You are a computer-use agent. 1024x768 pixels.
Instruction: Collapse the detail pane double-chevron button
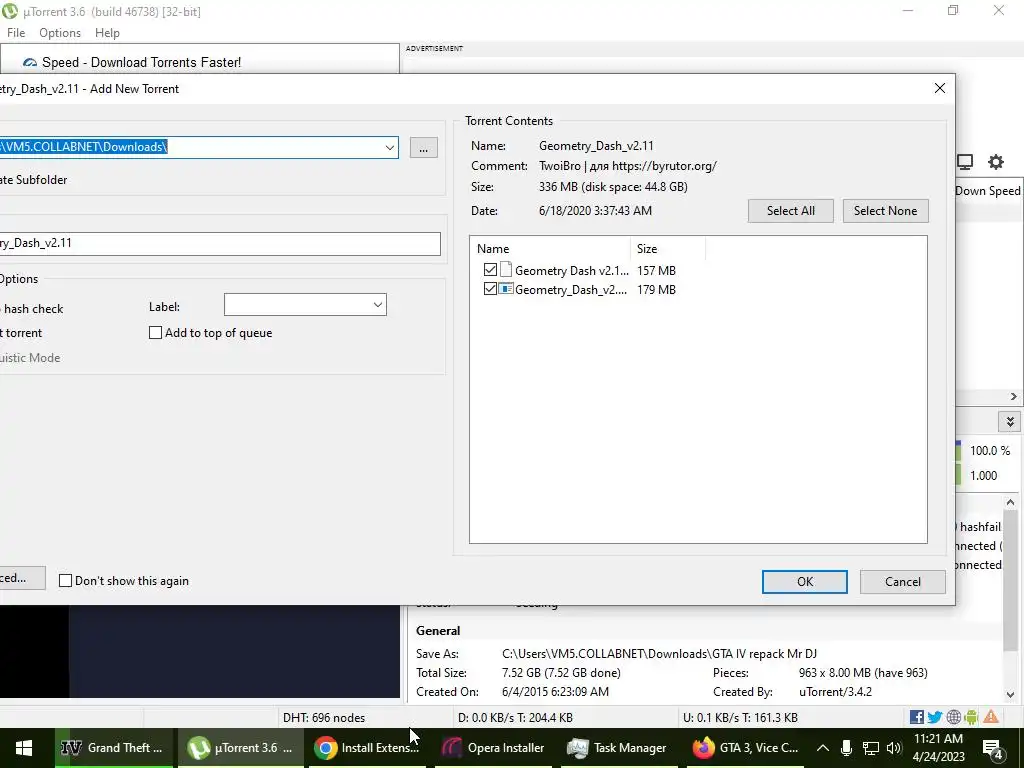point(1010,421)
